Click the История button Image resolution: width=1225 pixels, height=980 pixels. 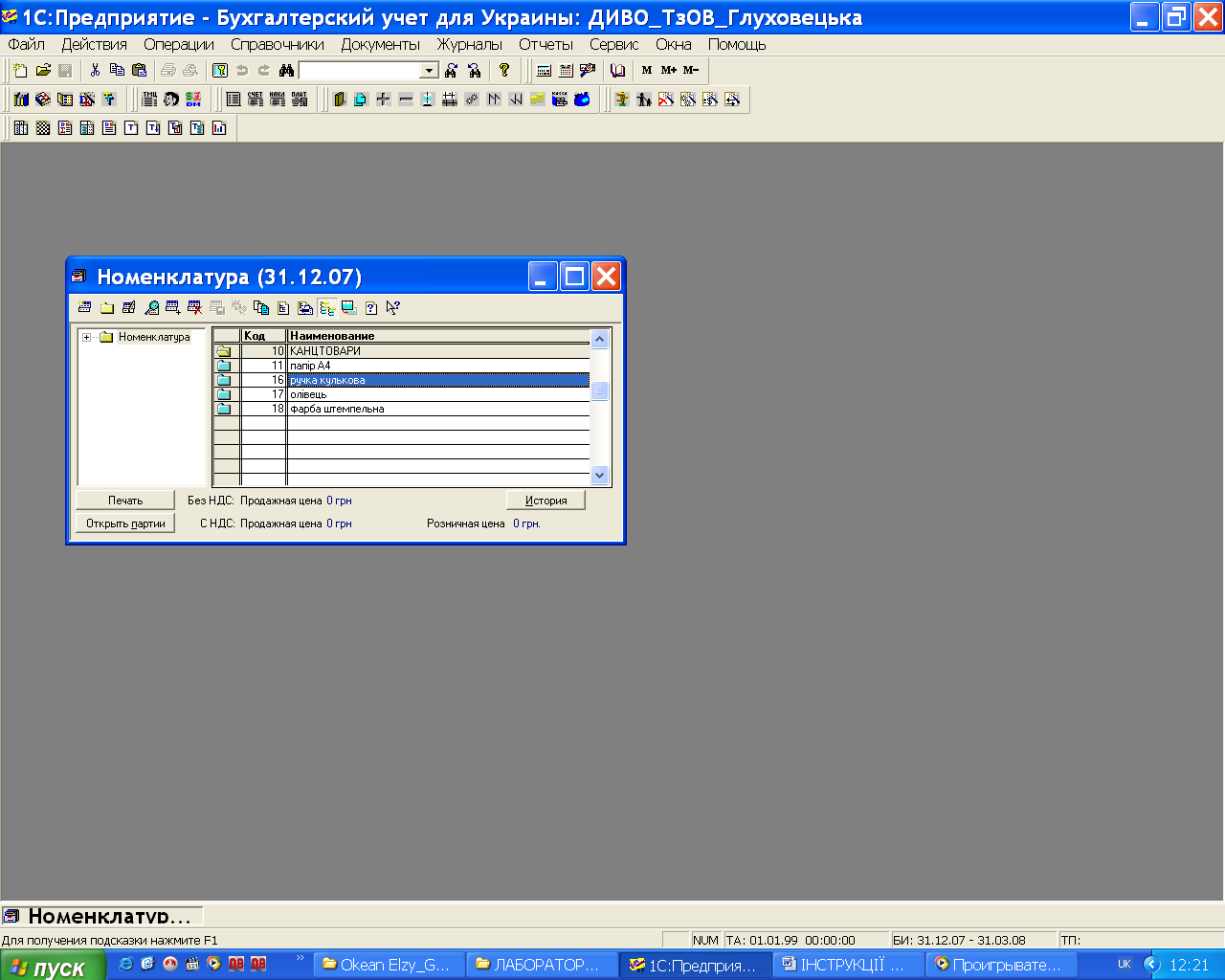[546, 501]
